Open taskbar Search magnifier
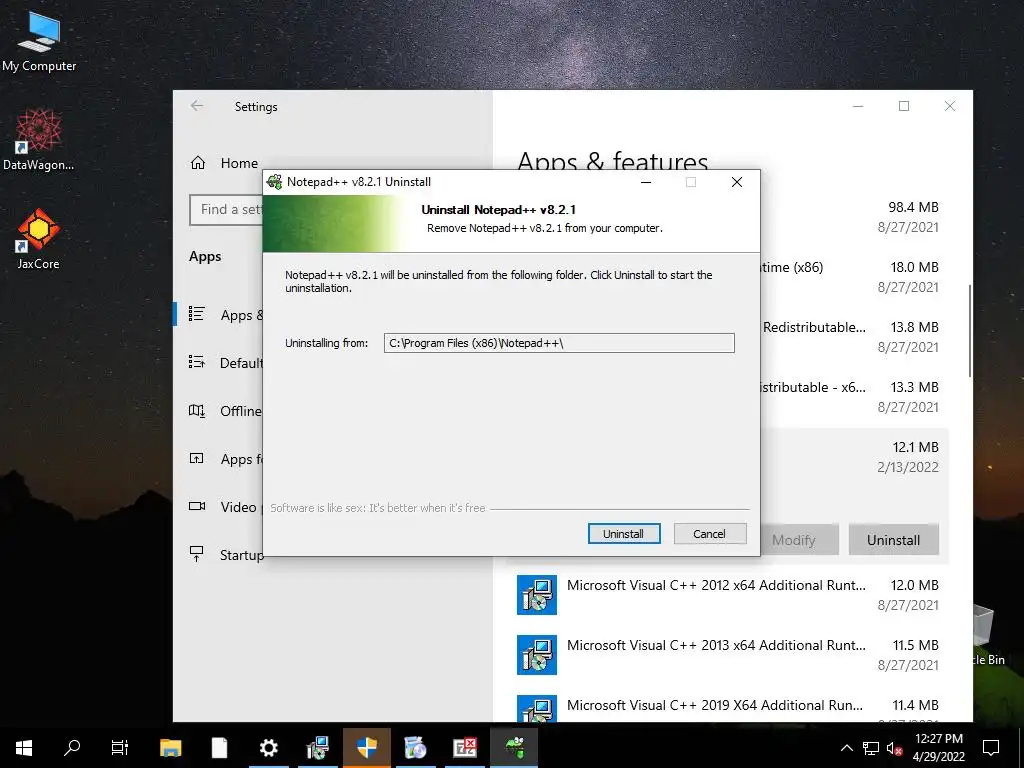The width and height of the screenshot is (1024, 768). [x=72, y=748]
